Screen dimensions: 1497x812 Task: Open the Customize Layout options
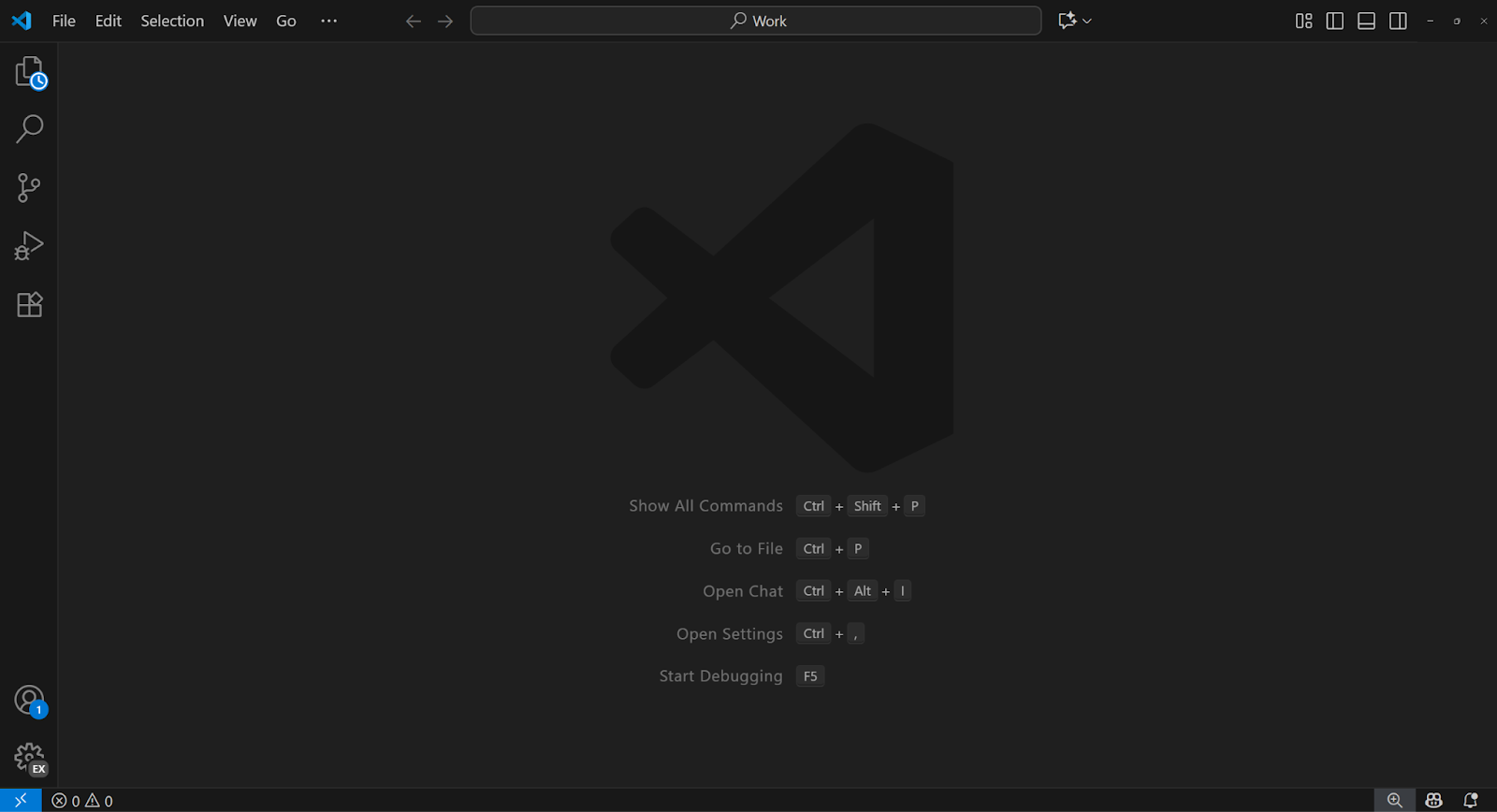1303,21
